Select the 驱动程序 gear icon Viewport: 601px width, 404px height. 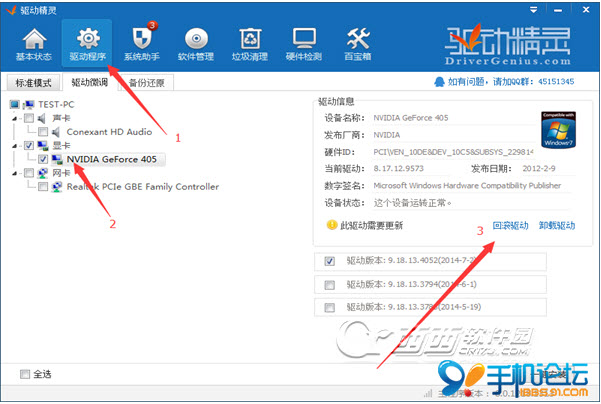click(88, 38)
